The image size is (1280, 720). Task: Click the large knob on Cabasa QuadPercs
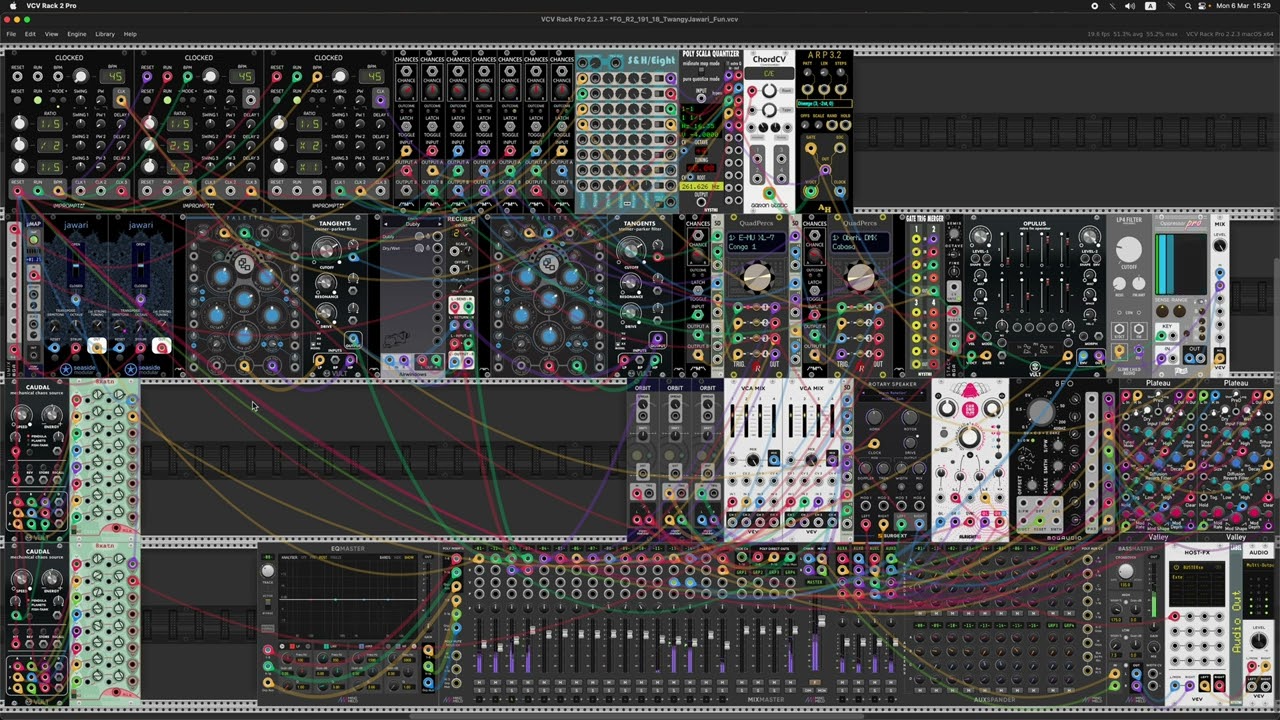point(860,277)
